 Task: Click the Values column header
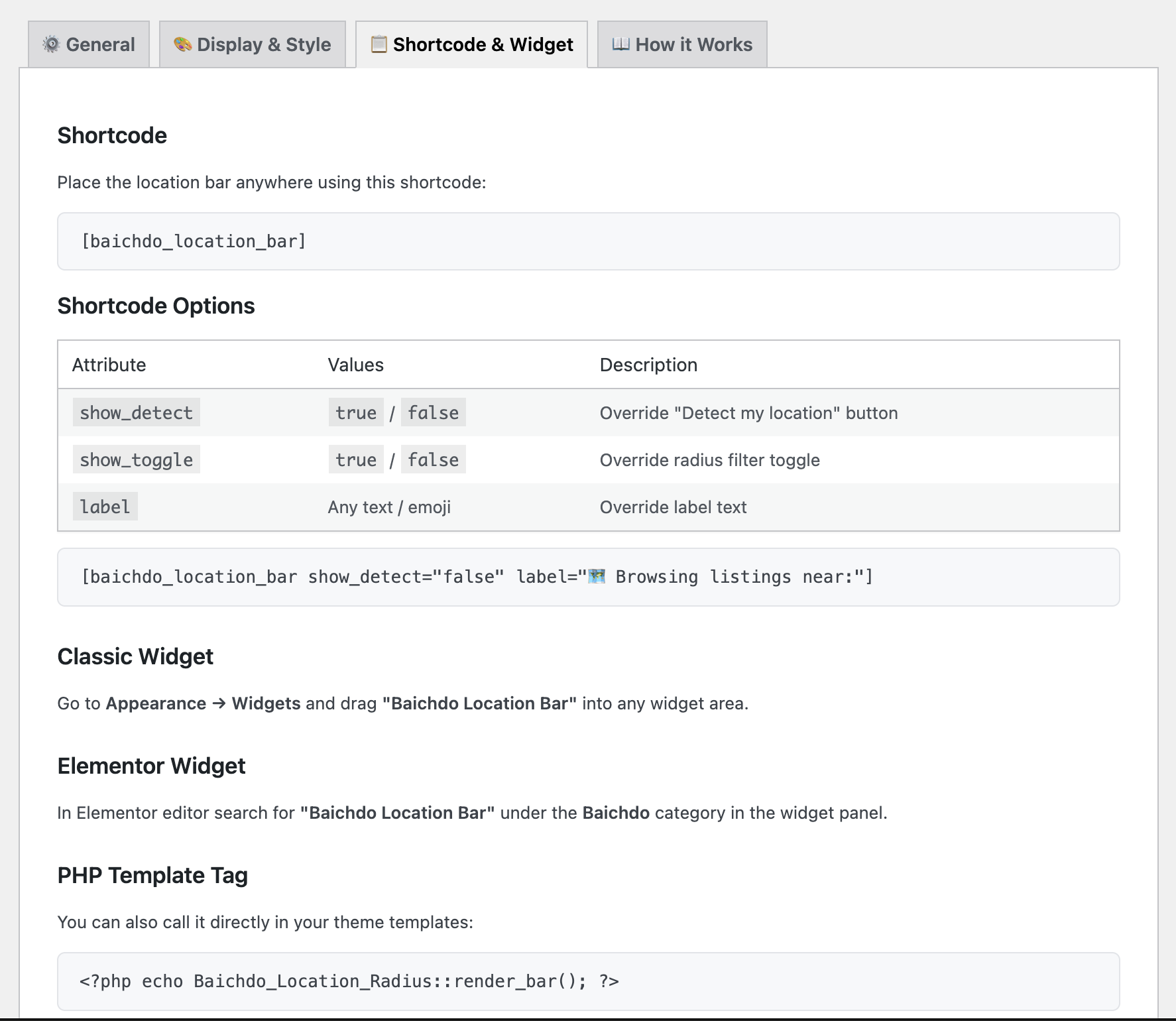point(356,365)
